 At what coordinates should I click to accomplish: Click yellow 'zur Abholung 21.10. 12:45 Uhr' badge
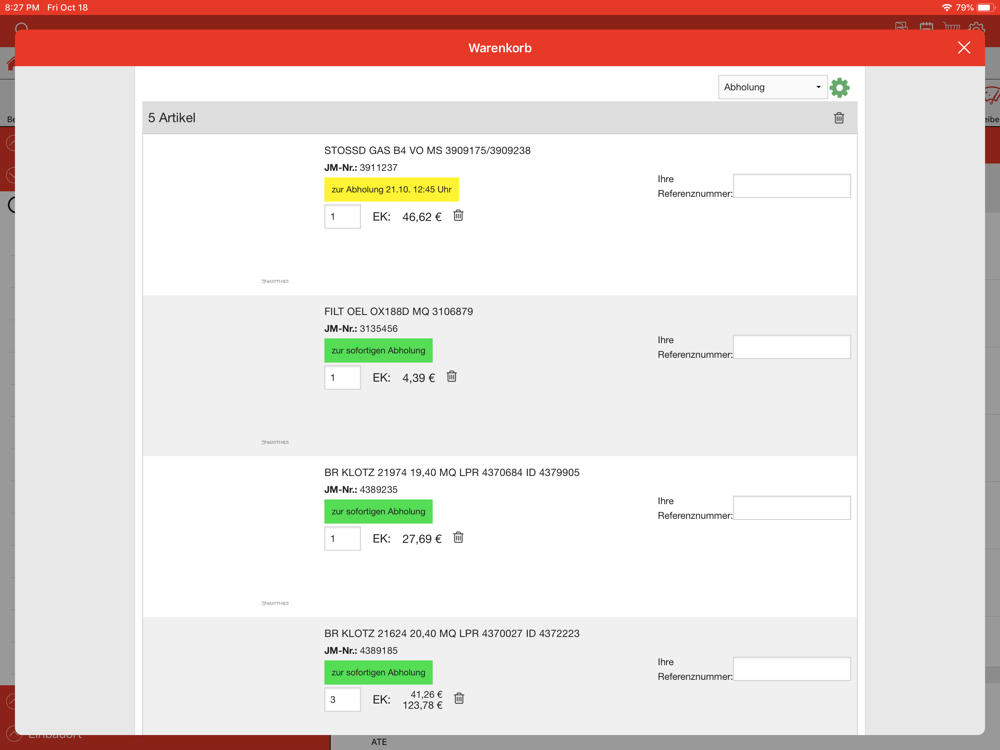pyautogui.click(x=392, y=189)
